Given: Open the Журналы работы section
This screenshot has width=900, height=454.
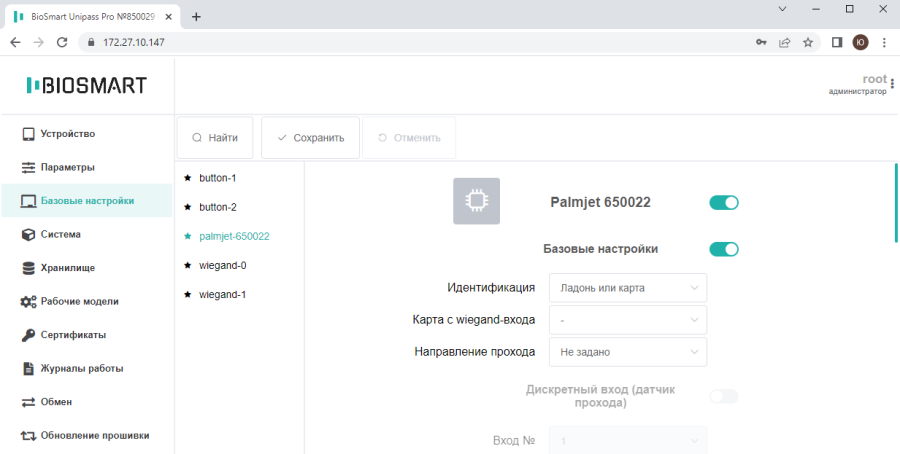Looking at the screenshot, I should point(87,368).
